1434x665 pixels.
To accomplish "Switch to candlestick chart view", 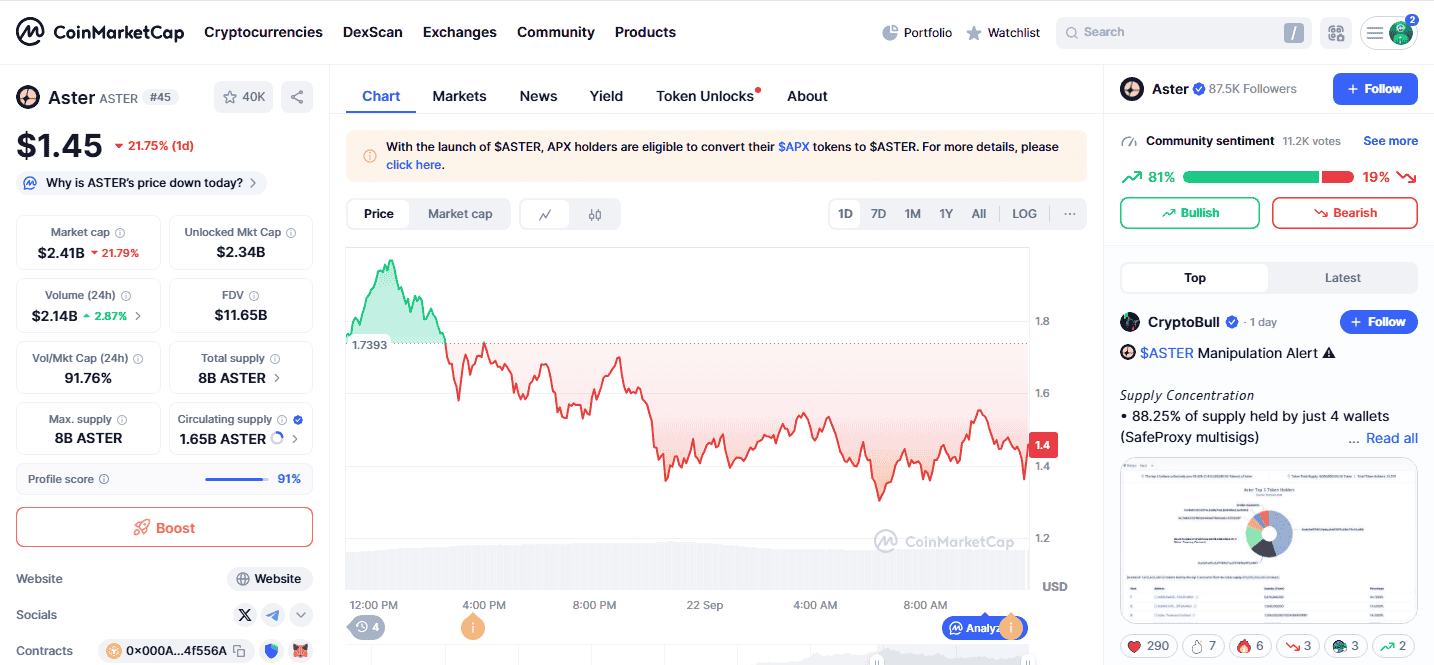I will point(595,214).
